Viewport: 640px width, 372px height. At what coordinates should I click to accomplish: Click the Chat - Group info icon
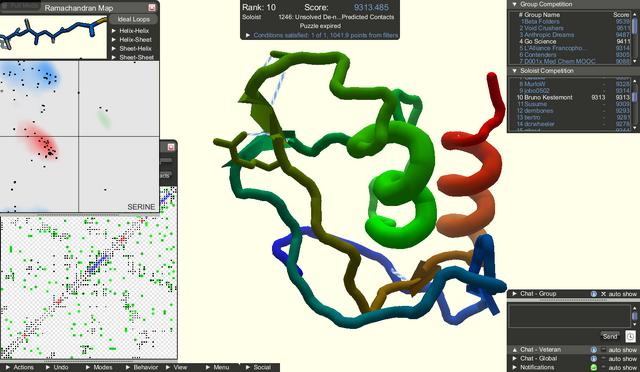coord(593,294)
